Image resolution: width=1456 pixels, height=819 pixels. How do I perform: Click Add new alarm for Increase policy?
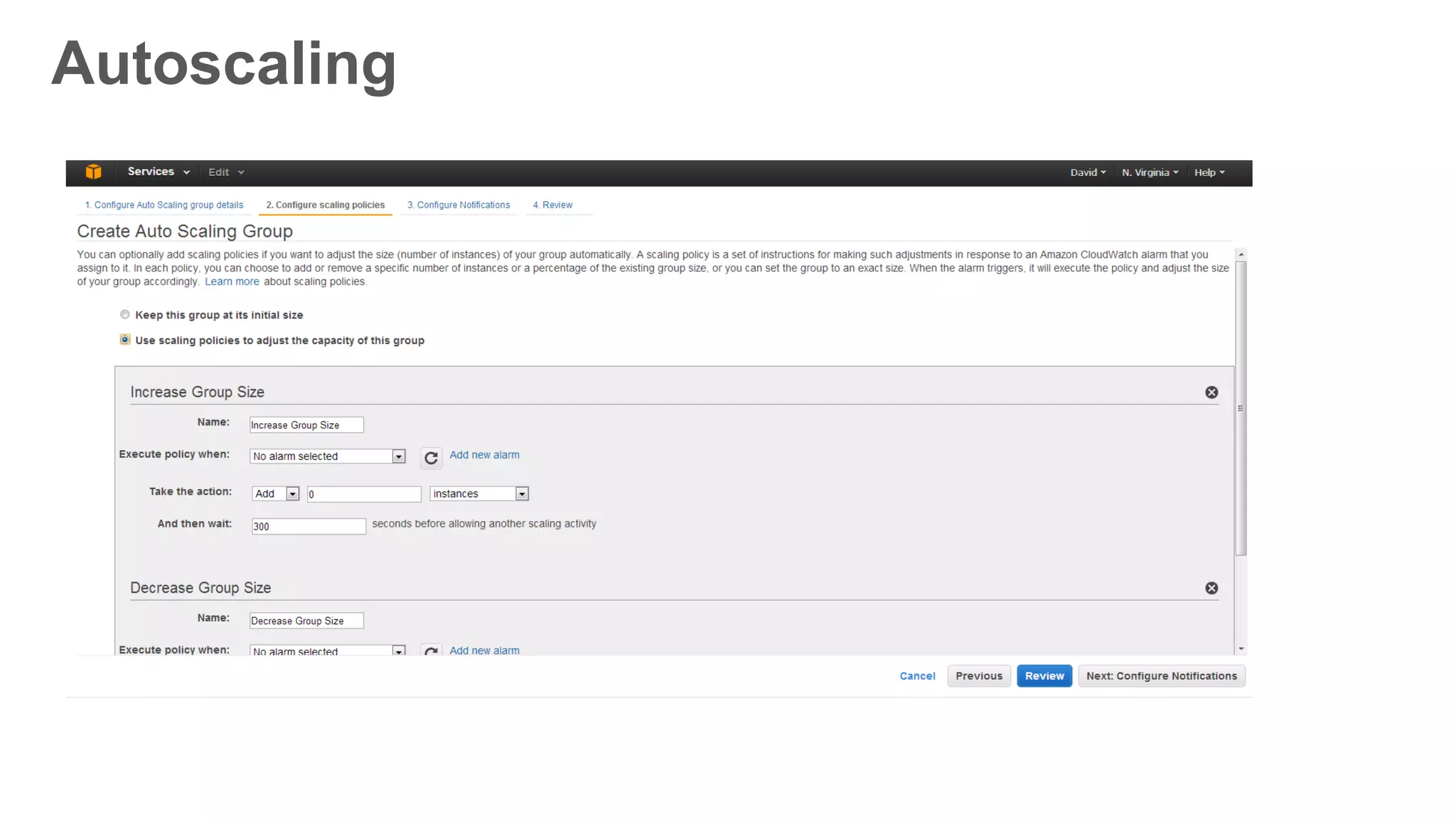click(484, 455)
